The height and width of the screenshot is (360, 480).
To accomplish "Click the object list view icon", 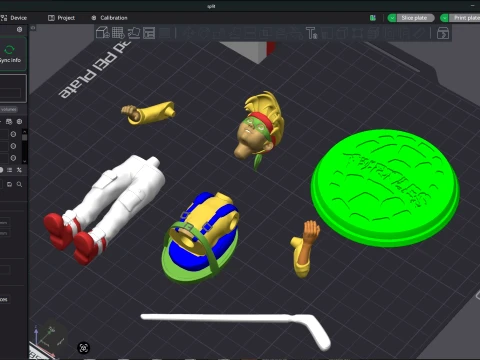I will click(x=9, y=170).
